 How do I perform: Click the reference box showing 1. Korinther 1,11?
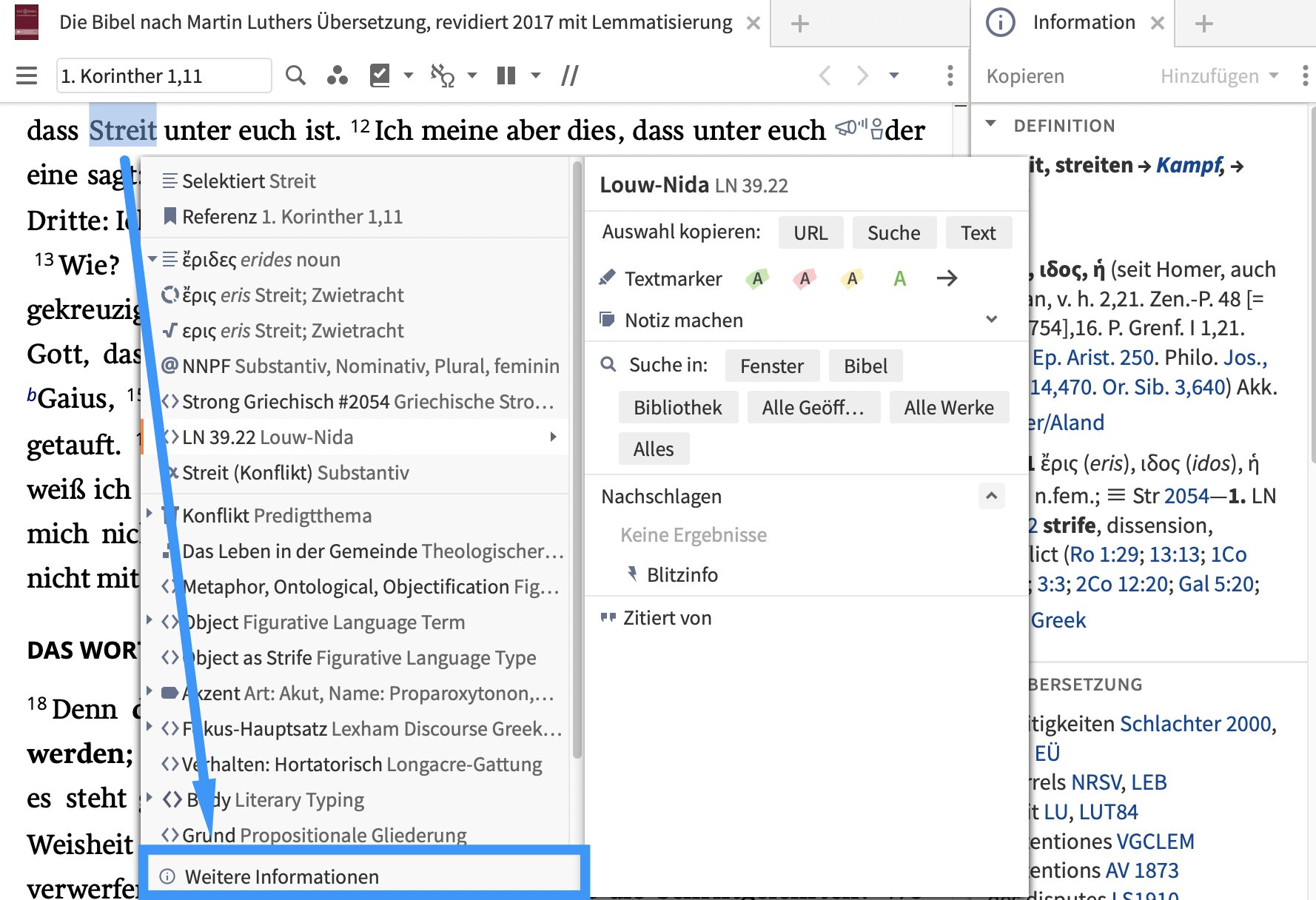tap(164, 75)
